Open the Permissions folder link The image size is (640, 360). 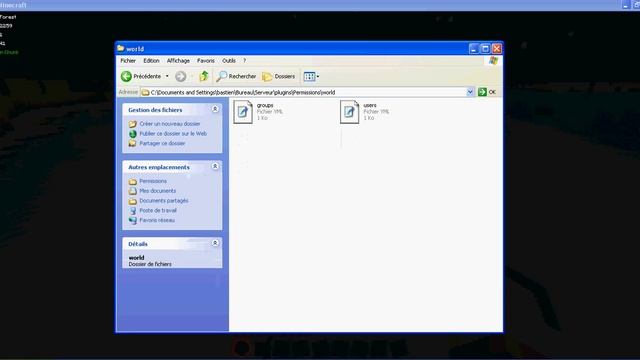click(153, 181)
